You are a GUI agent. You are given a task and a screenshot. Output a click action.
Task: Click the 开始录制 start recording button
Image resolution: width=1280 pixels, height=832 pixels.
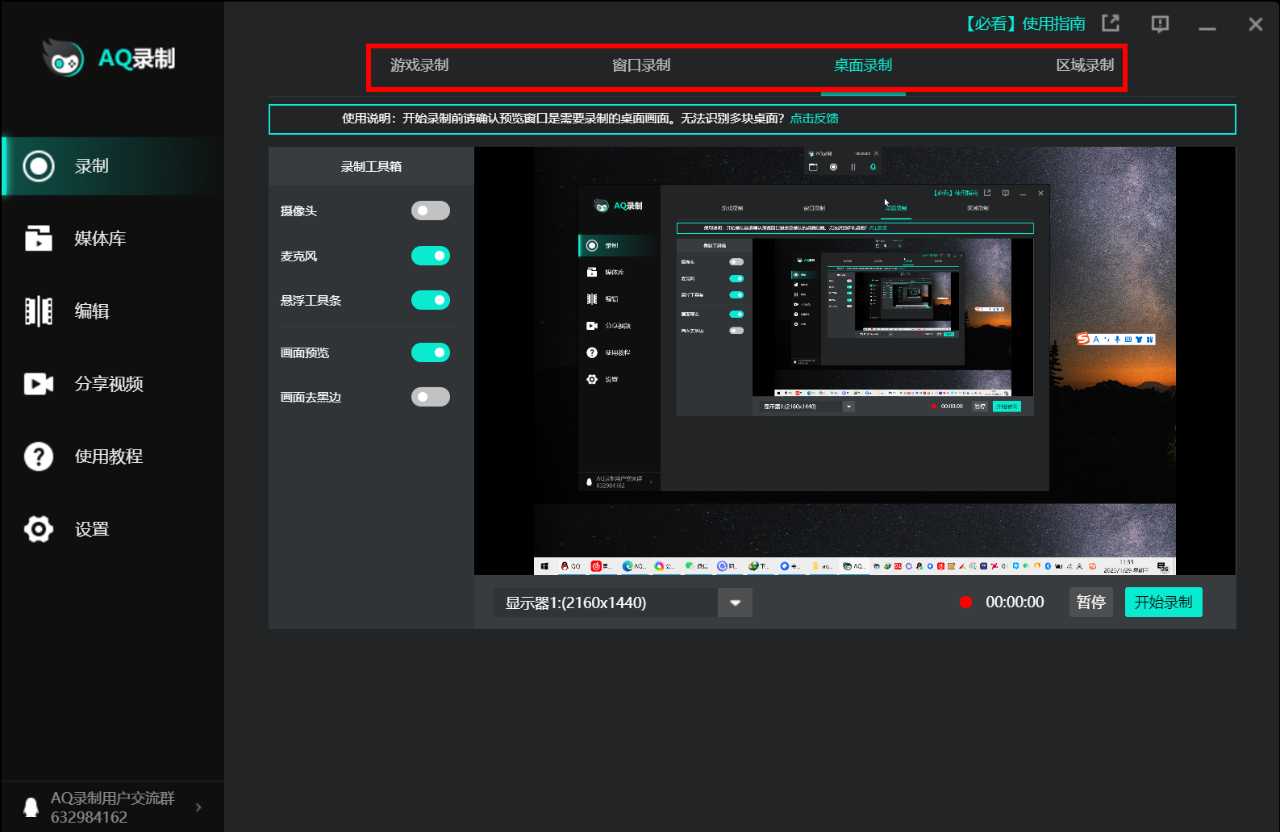click(x=1163, y=602)
